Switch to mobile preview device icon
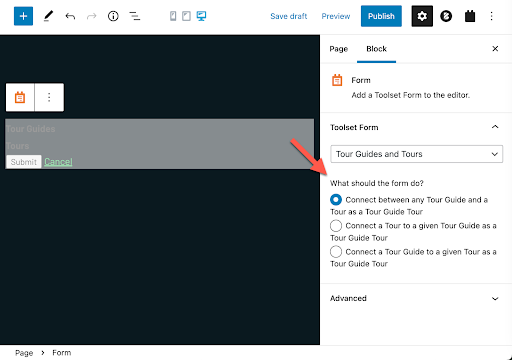 pyautogui.click(x=173, y=16)
